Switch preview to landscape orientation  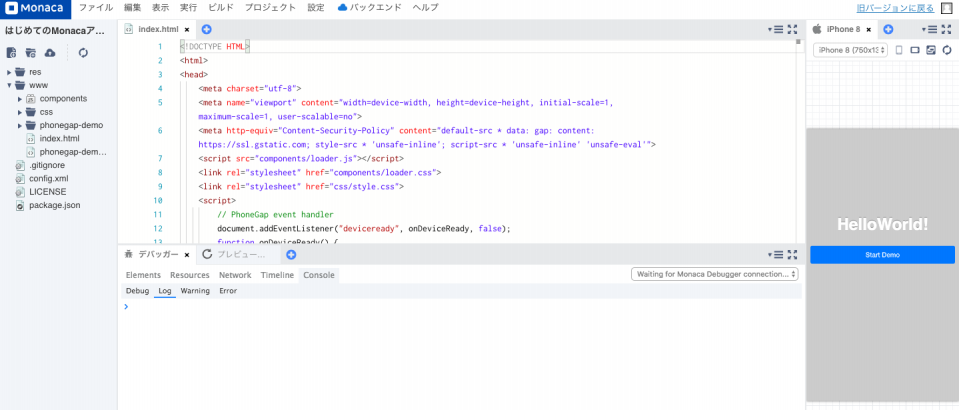coord(915,50)
